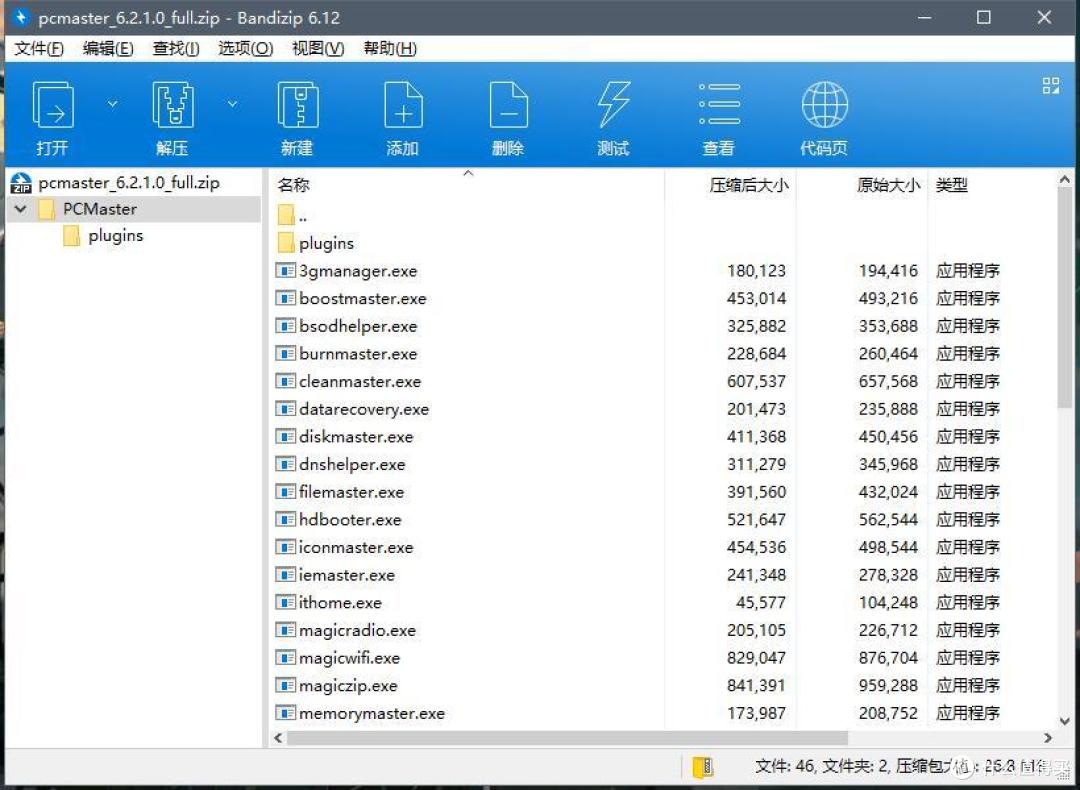Click the vertical scrollbar down arrow

point(1064,721)
